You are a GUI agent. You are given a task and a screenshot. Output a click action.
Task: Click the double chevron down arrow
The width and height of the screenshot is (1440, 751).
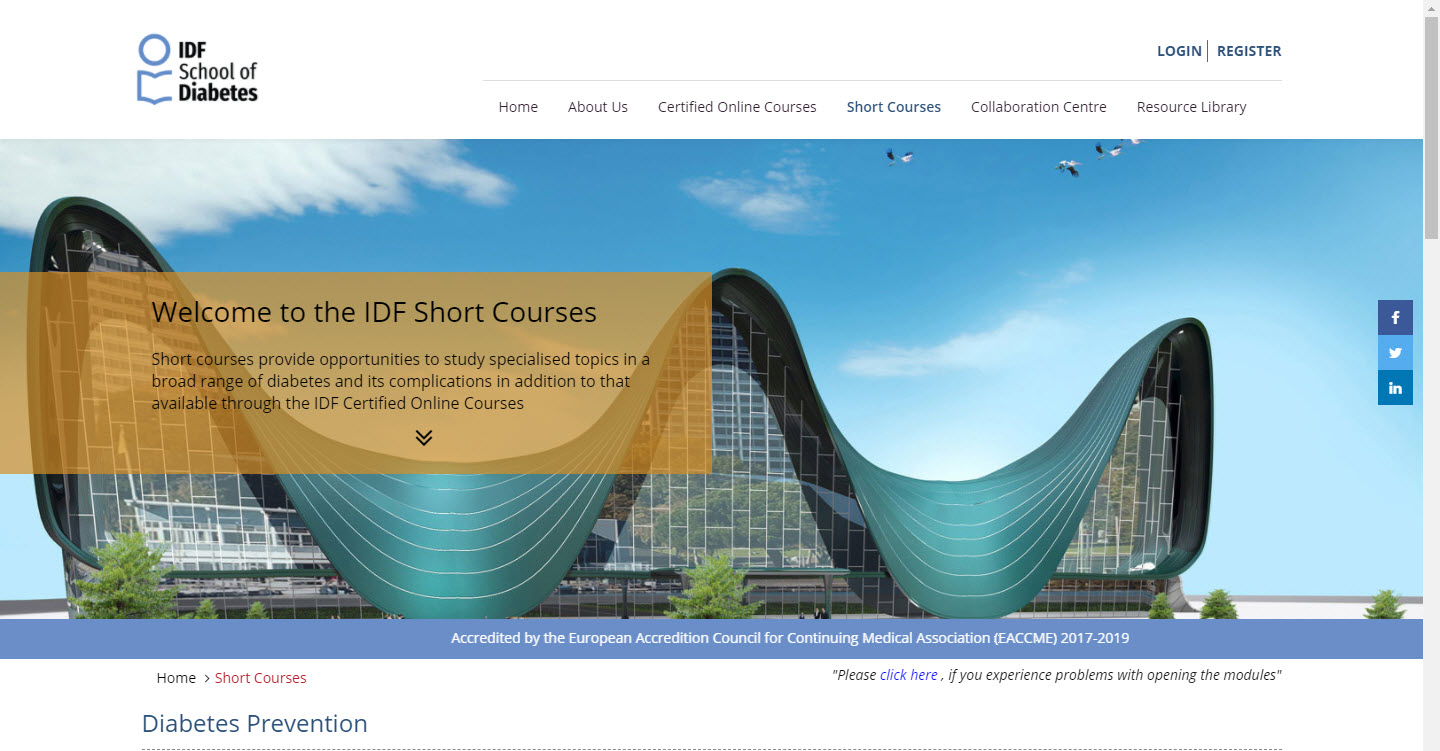click(x=424, y=438)
